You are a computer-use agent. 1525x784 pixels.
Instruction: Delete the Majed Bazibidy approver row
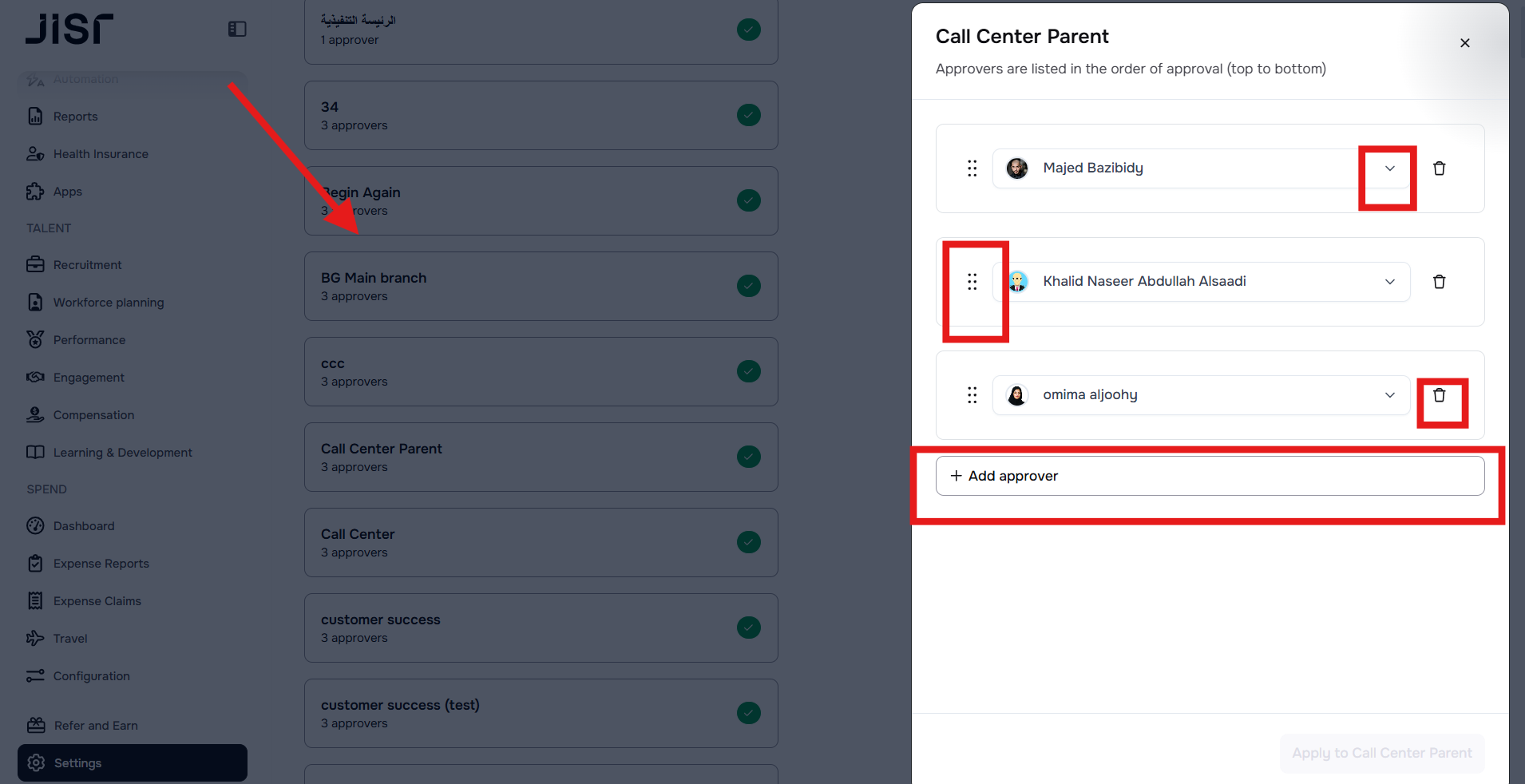[1439, 168]
